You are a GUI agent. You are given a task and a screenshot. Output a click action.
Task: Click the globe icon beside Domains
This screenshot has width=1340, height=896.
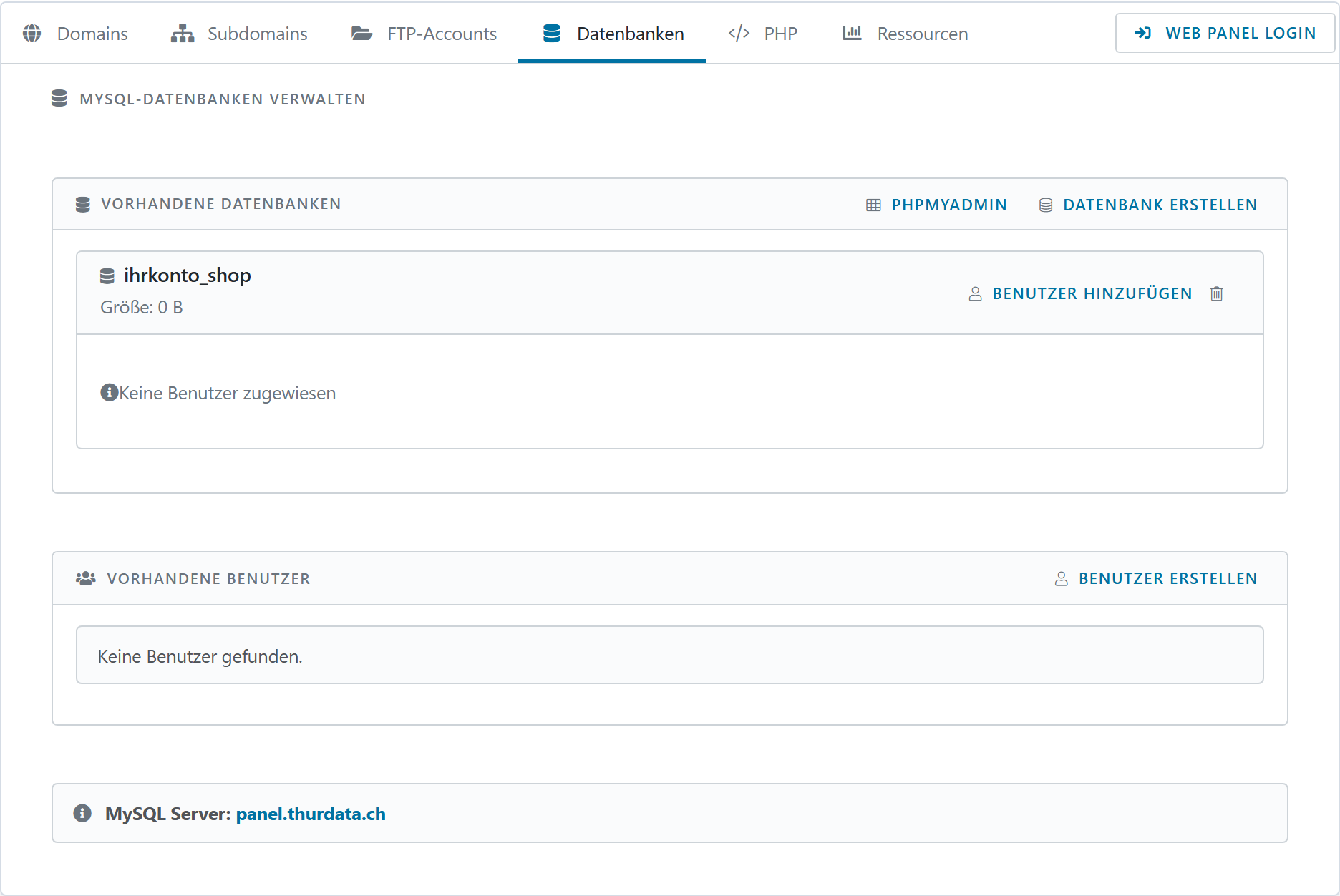point(32,33)
